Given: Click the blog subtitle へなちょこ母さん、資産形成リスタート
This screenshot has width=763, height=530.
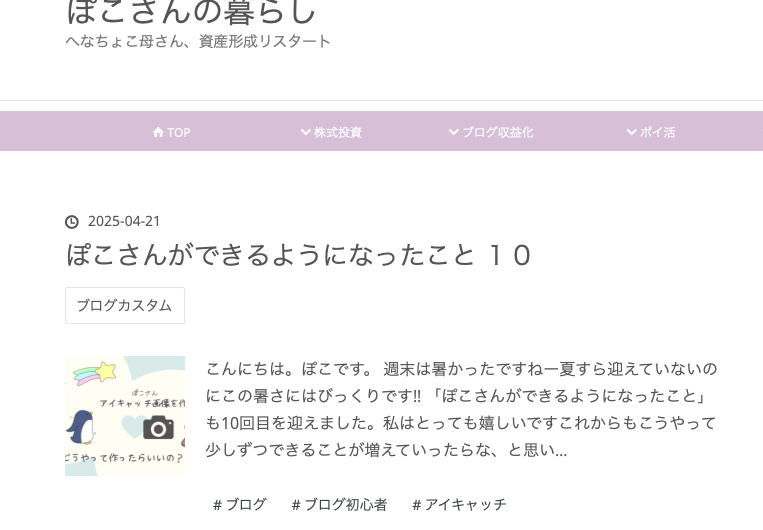Looking at the screenshot, I should [198, 41].
